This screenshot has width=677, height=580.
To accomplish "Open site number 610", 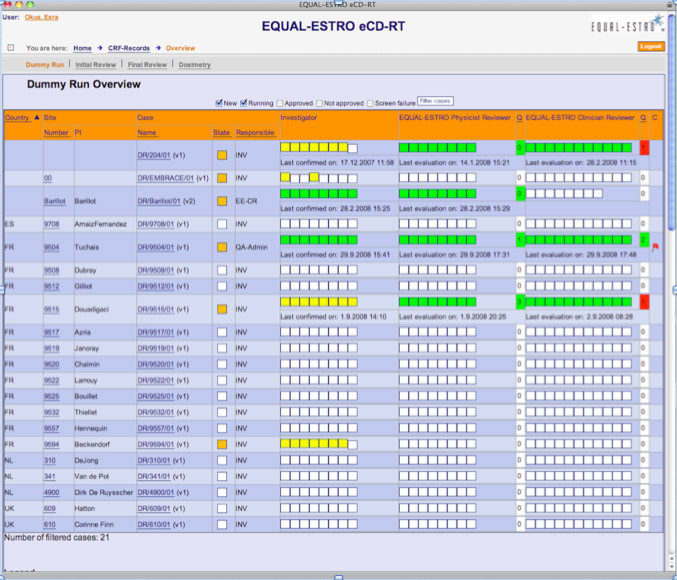I will (50, 524).
